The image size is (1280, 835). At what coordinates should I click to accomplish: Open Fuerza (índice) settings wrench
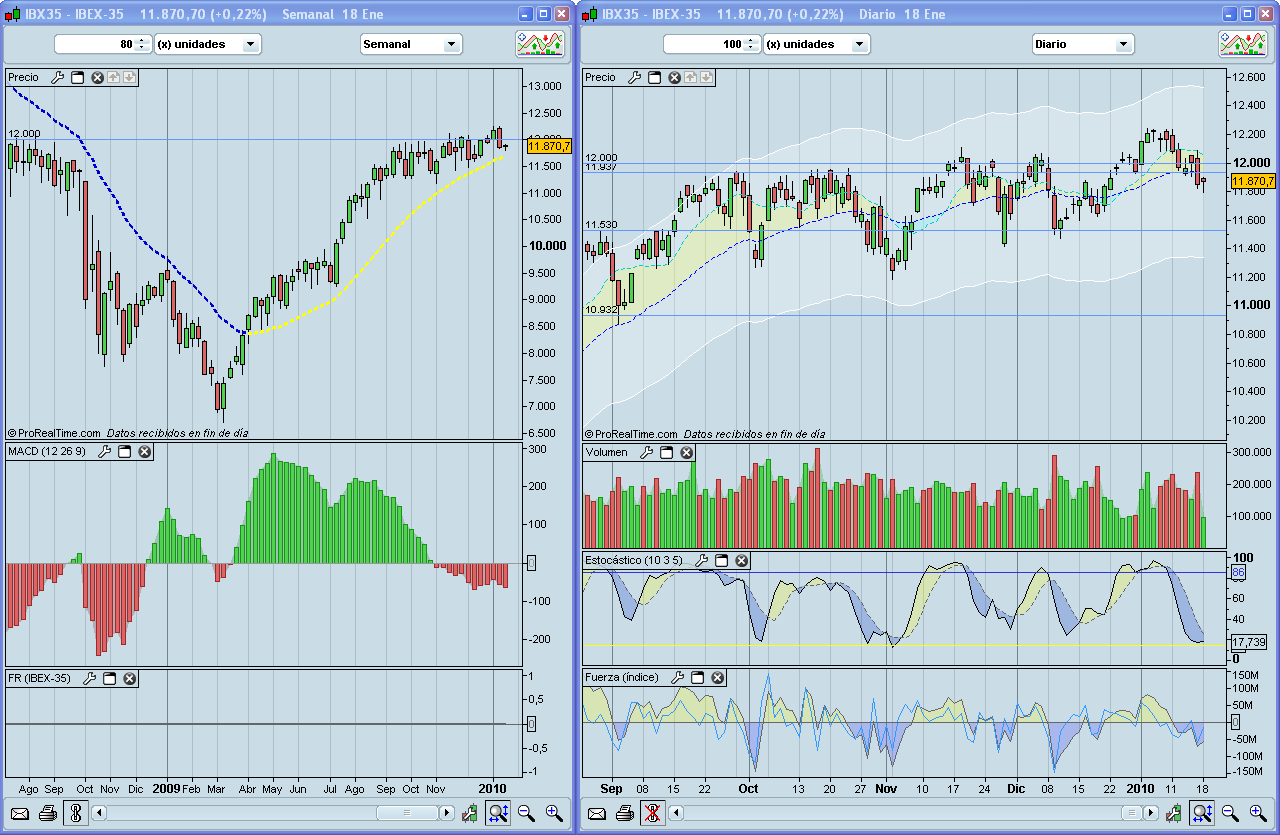pyautogui.click(x=678, y=677)
